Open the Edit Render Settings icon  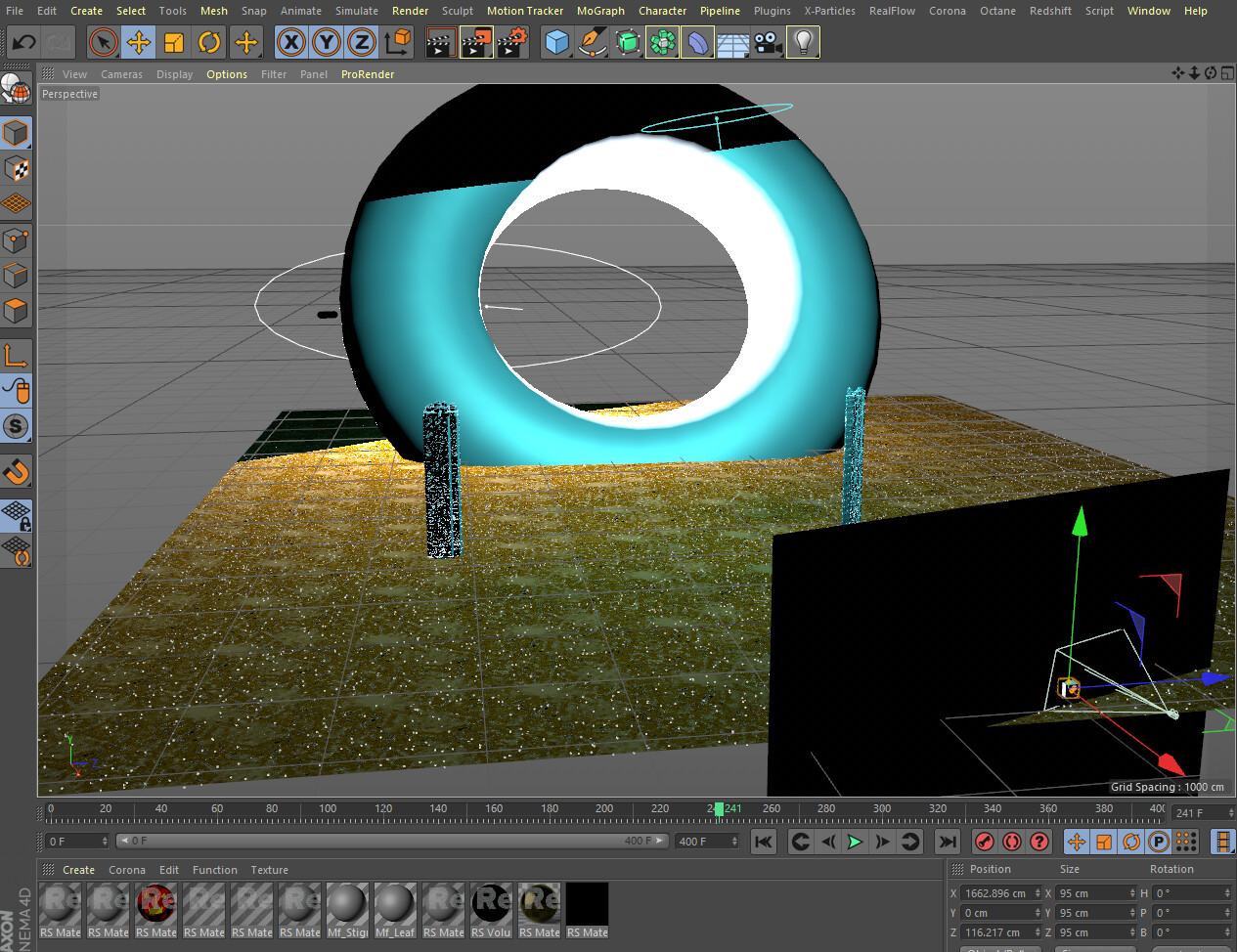pos(511,42)
